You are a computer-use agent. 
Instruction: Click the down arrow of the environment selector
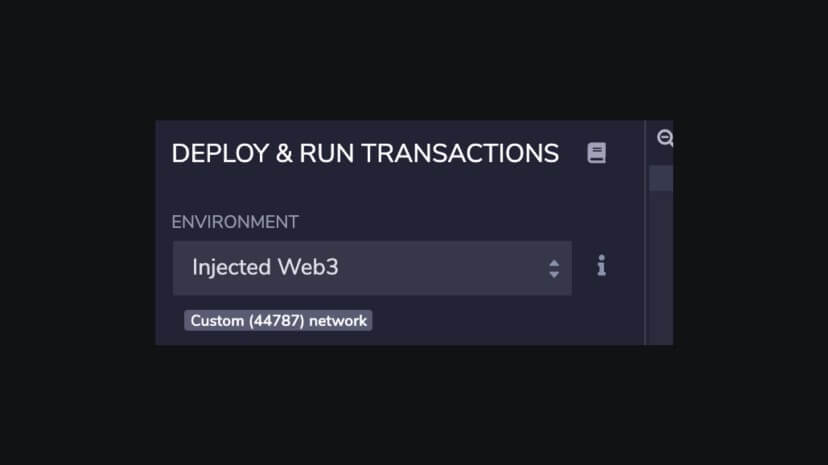[x=553, y=274]
